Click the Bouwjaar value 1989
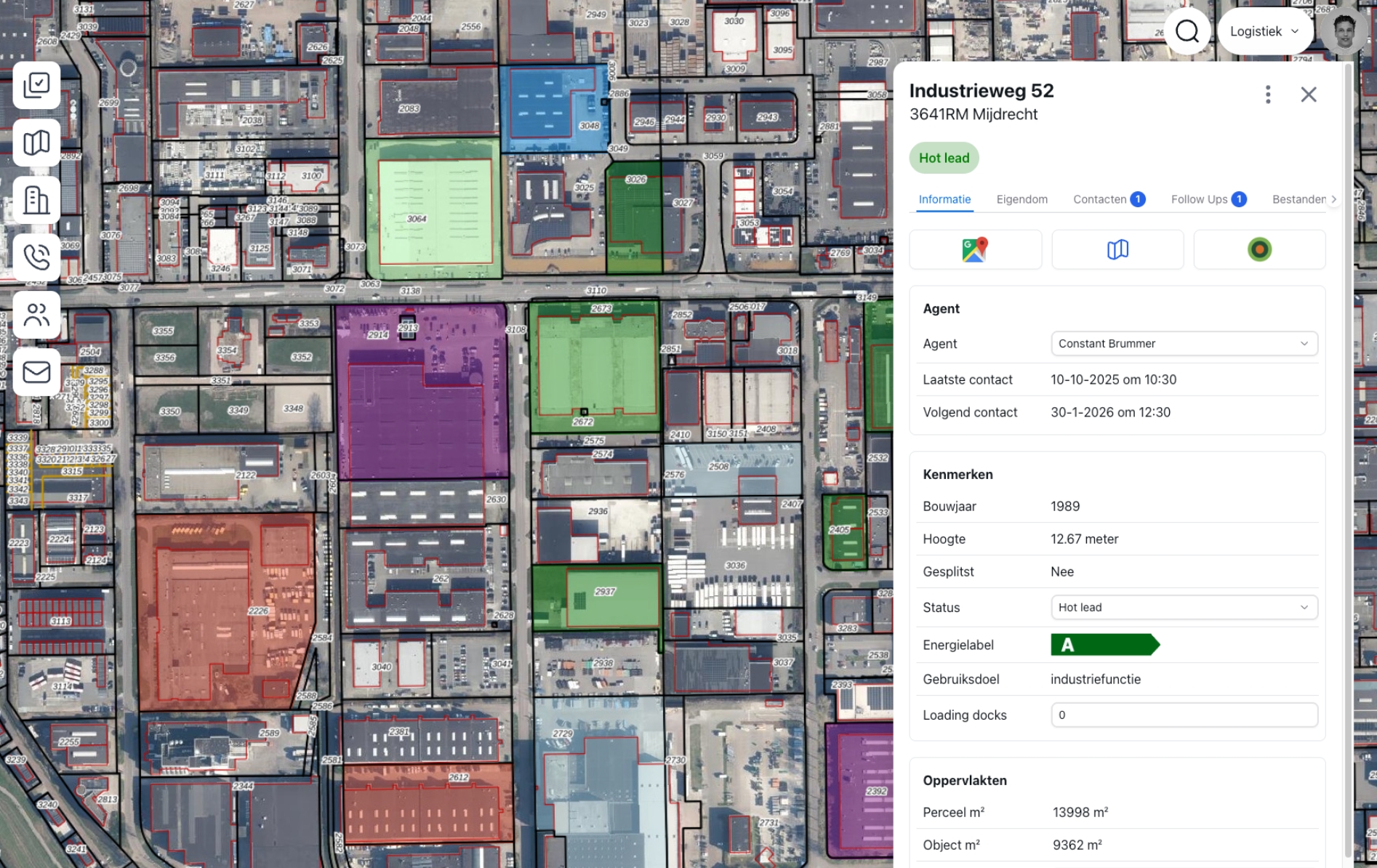Screen dimensions: 1377x868 coord(1065,506)
